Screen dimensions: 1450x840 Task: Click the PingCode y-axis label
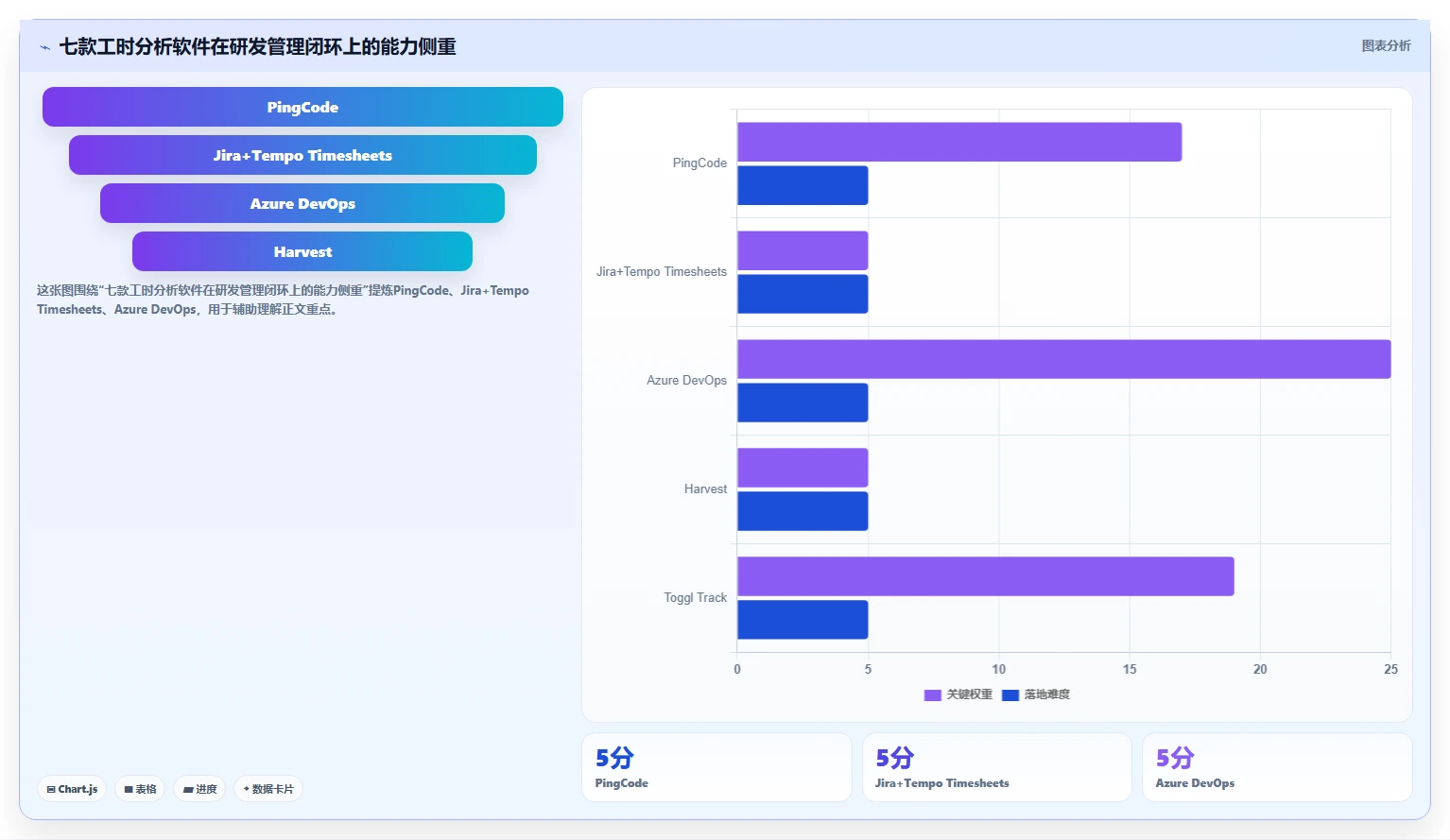699,163
